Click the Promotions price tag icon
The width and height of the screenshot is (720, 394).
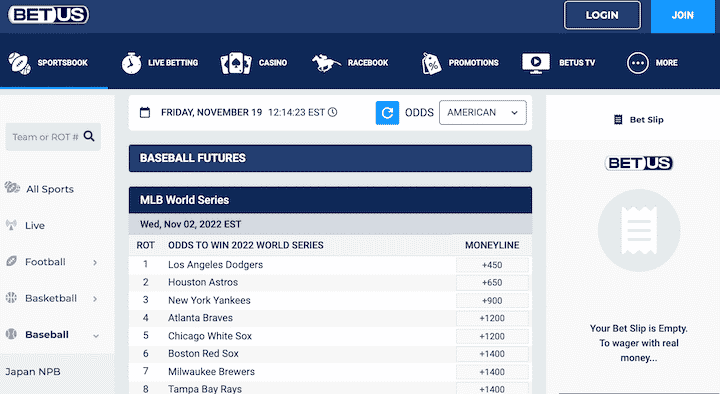point(431,63)
